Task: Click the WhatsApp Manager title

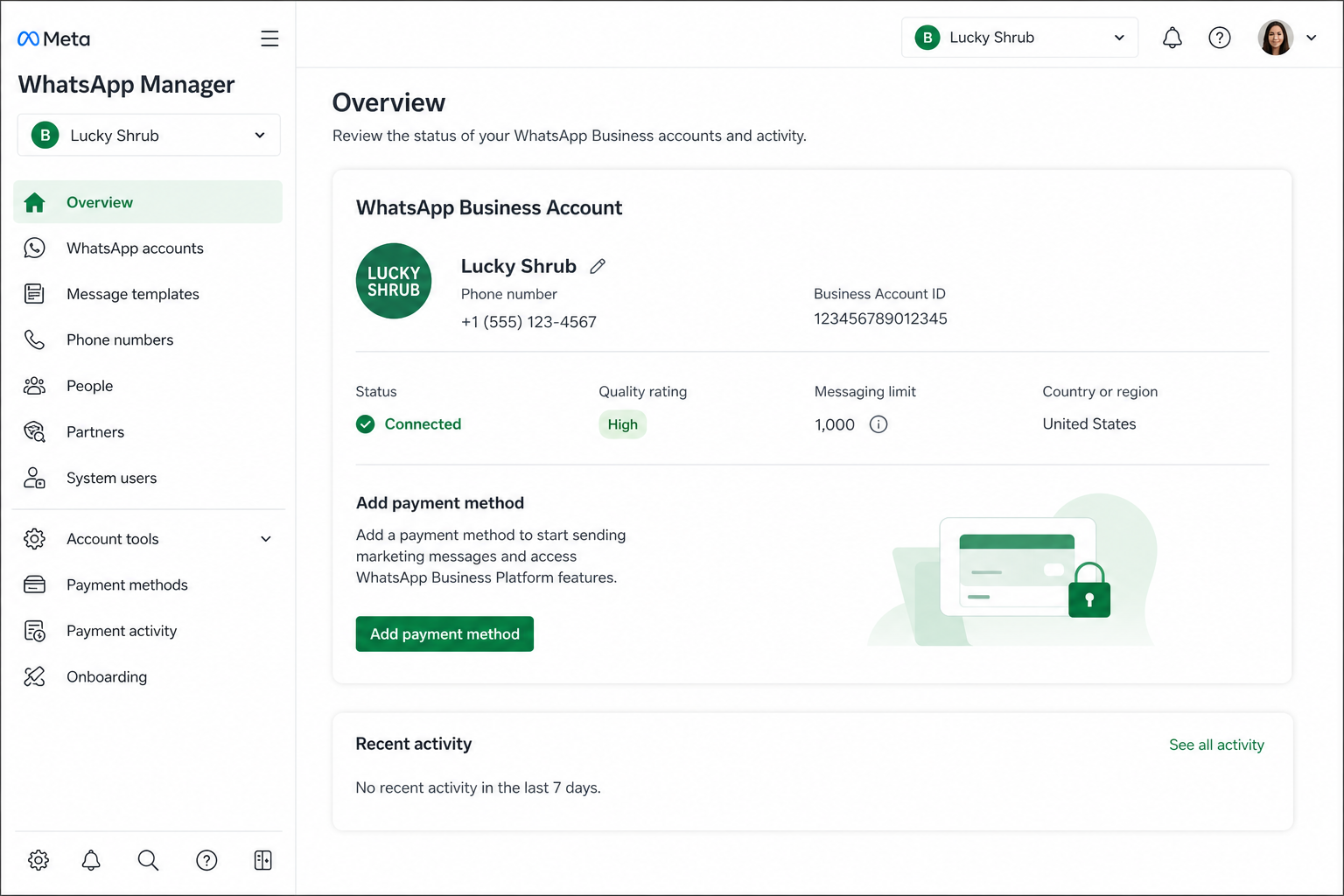Action: click(127, 85)
